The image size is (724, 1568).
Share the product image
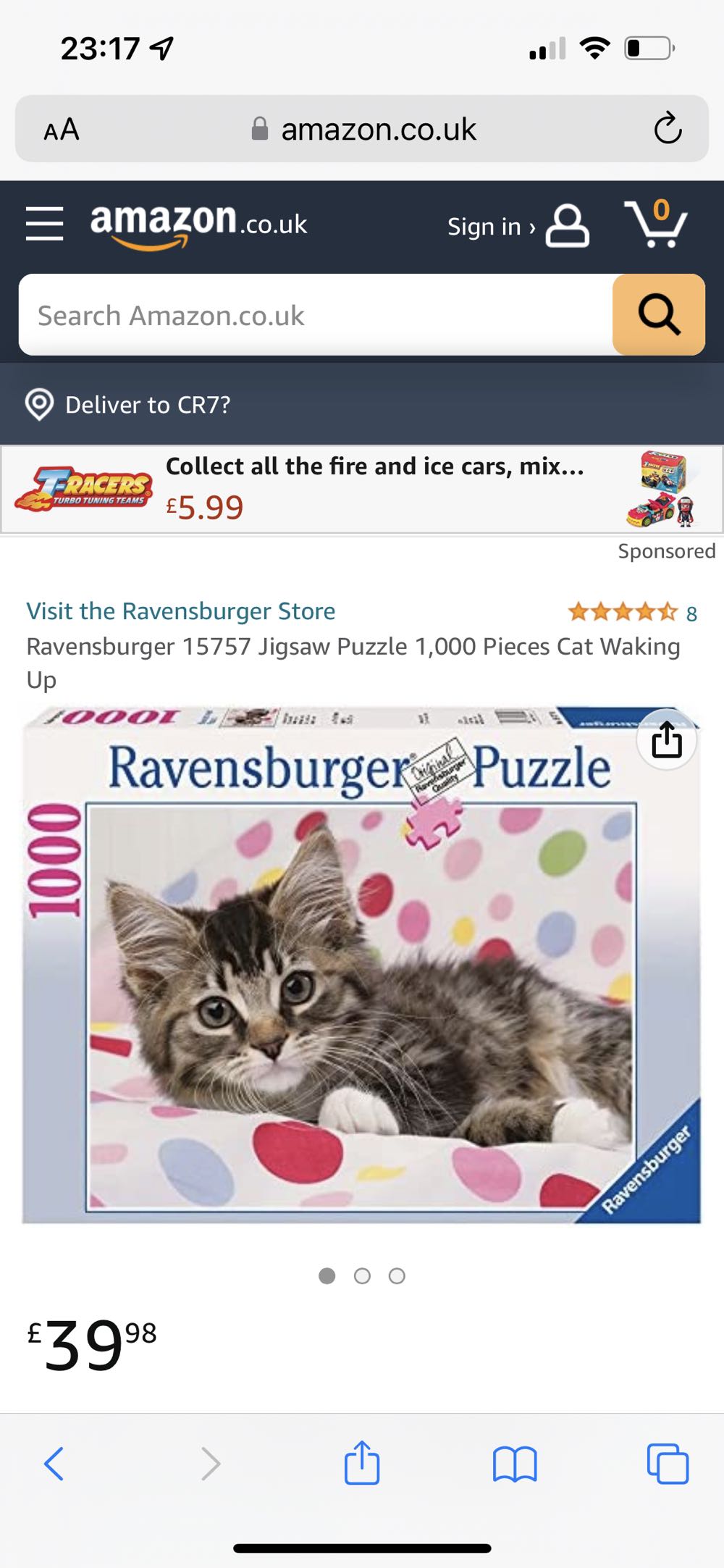pyautogui.click(x=666, y=739)
